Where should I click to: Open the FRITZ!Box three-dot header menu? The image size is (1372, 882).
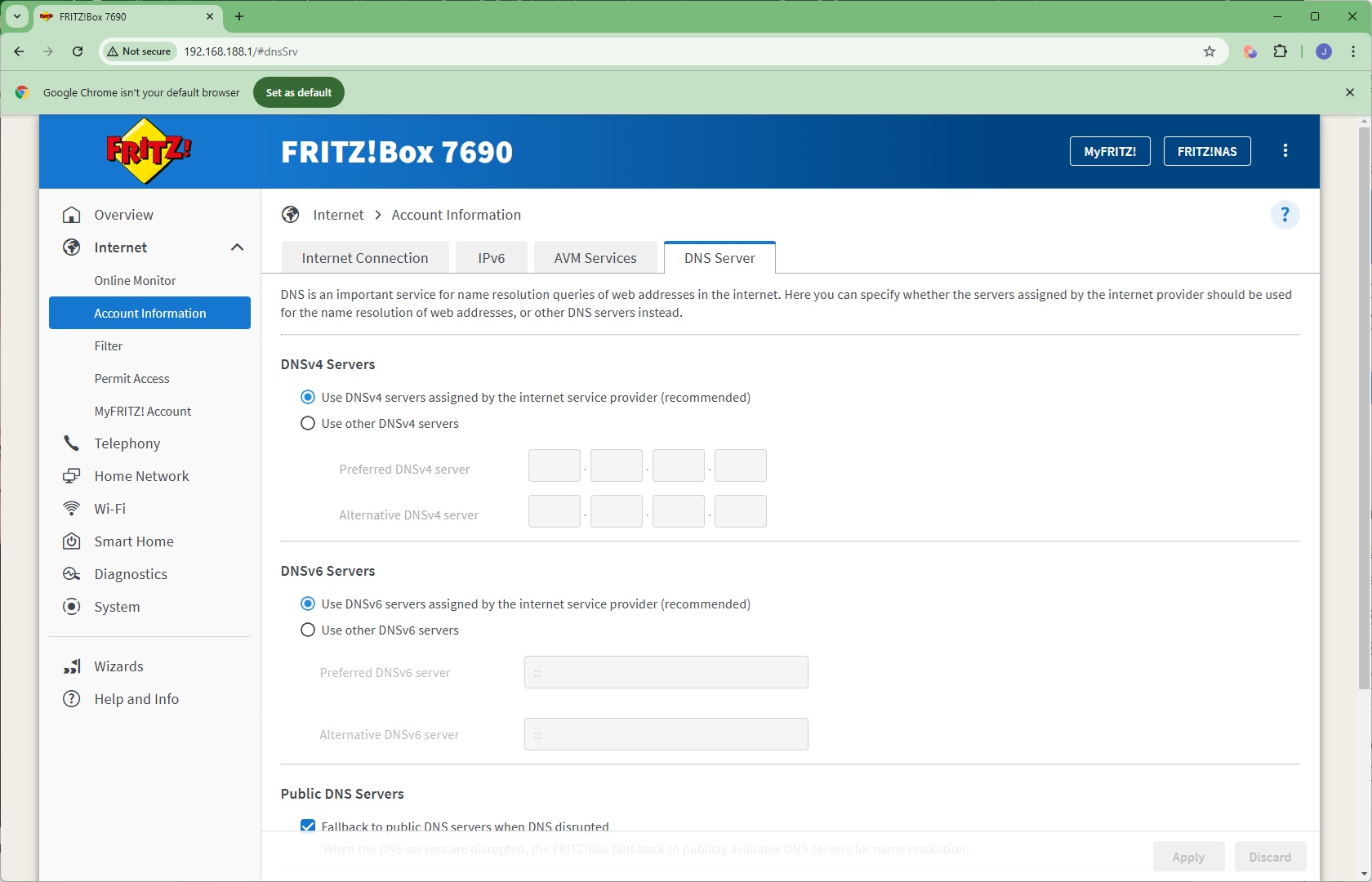[x=1285, y=151]
